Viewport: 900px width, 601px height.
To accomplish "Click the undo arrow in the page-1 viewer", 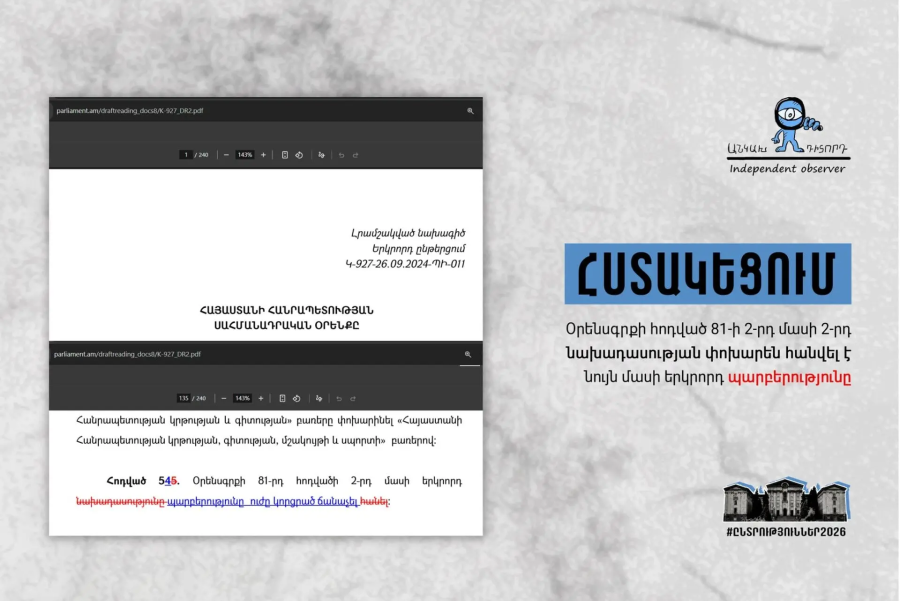I will coord(342,155).
